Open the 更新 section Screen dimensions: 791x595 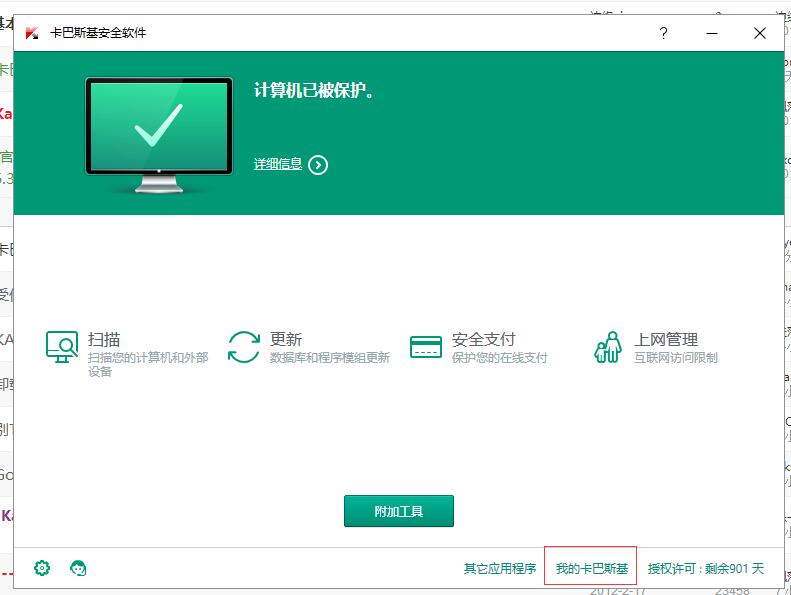(286, 339)
